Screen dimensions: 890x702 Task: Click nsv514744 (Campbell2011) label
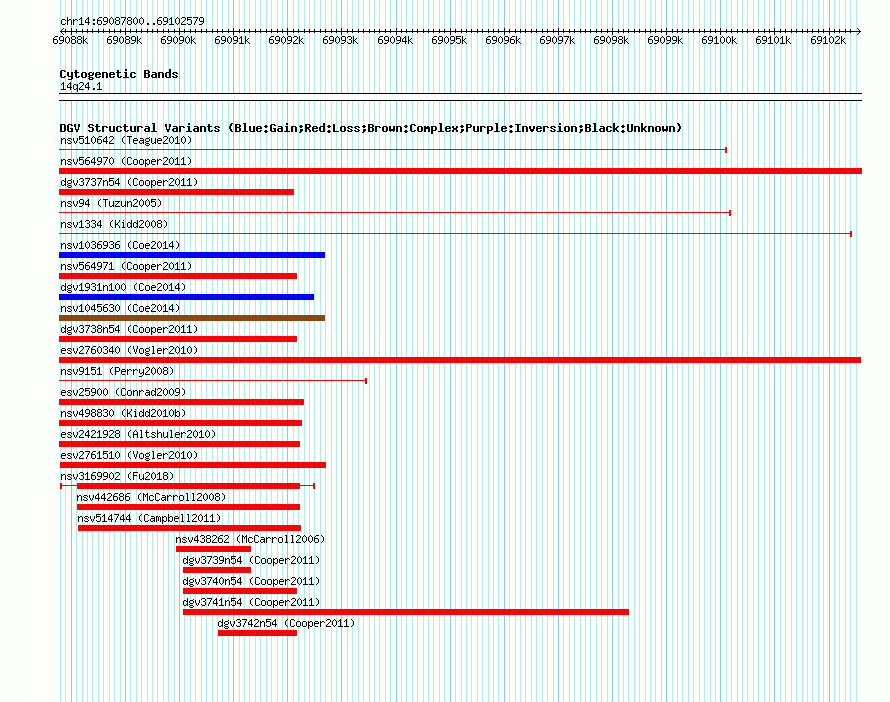pyautogui.click(x=149, y=518)
